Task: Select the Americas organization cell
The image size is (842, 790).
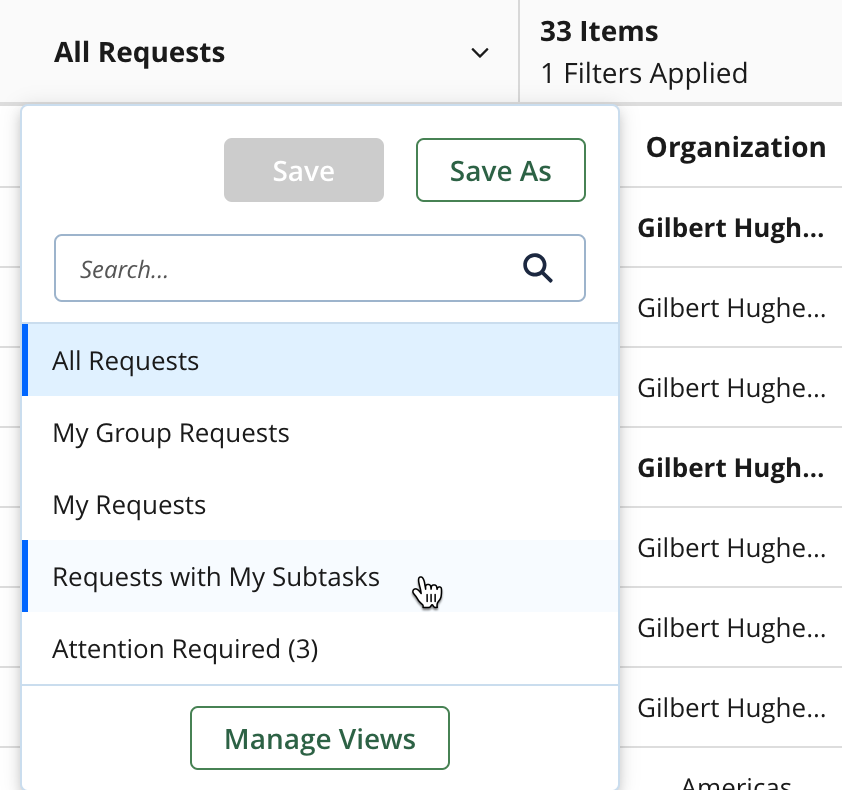Action: coord(736,782)
